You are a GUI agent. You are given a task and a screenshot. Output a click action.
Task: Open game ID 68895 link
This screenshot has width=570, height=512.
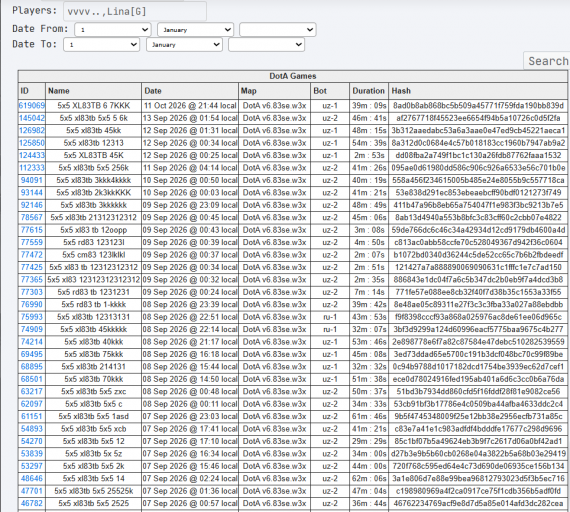[x=32, y=367]
